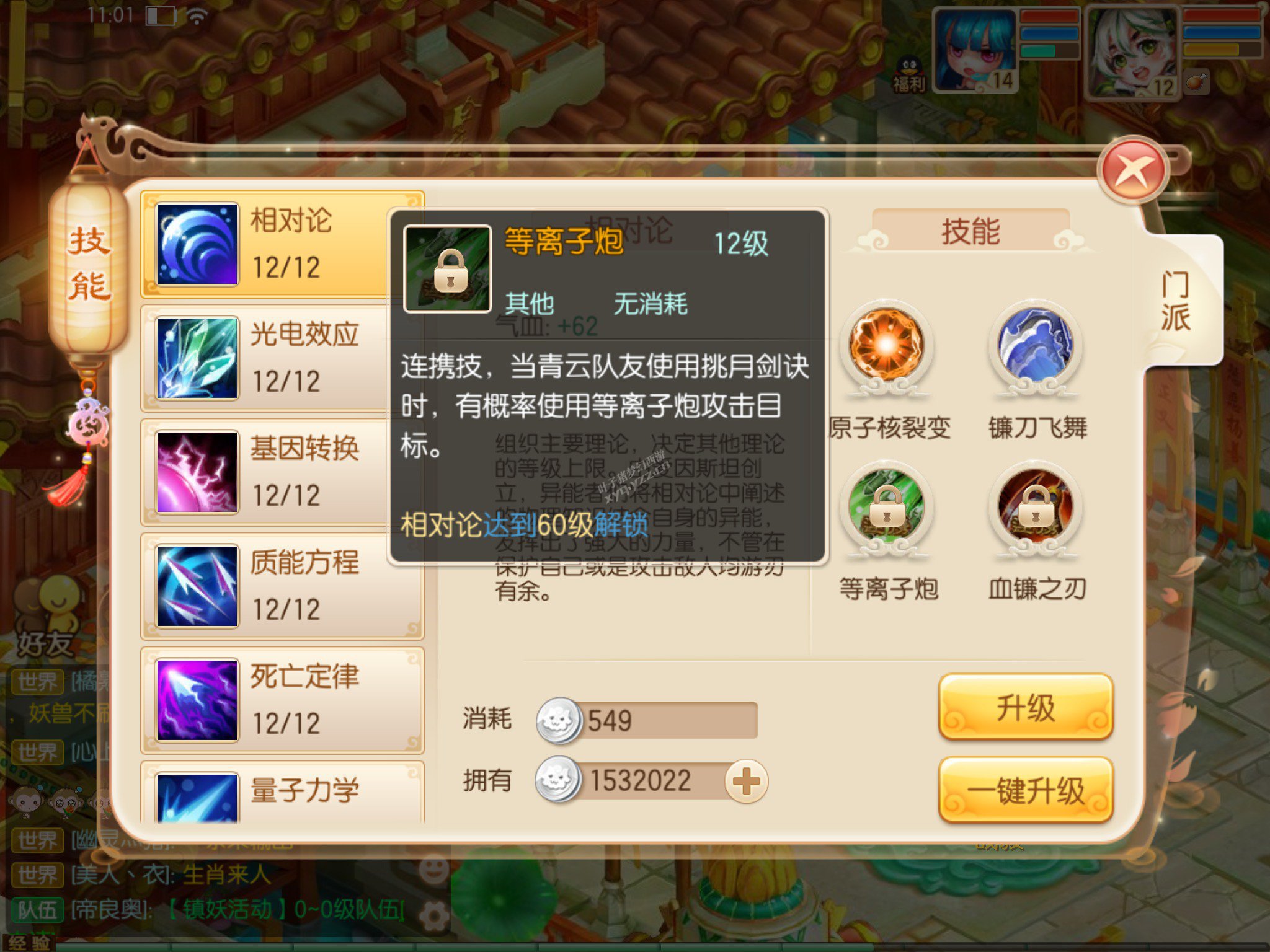
Task: Select the 死亡定律 skill icon
Action: 197,700
